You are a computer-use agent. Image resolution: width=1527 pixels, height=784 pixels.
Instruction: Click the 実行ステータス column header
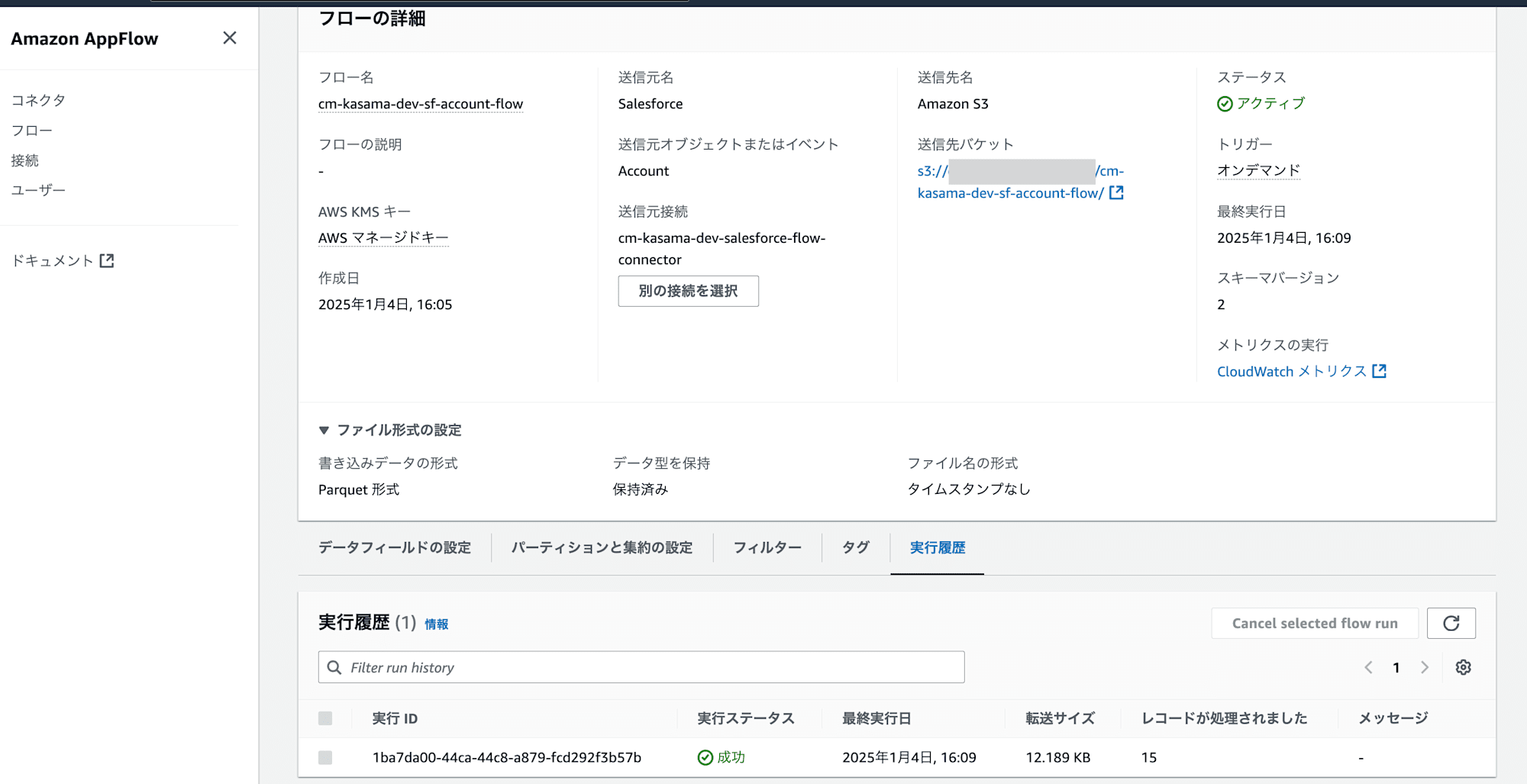pyautogui.click(x=746, y=718)
